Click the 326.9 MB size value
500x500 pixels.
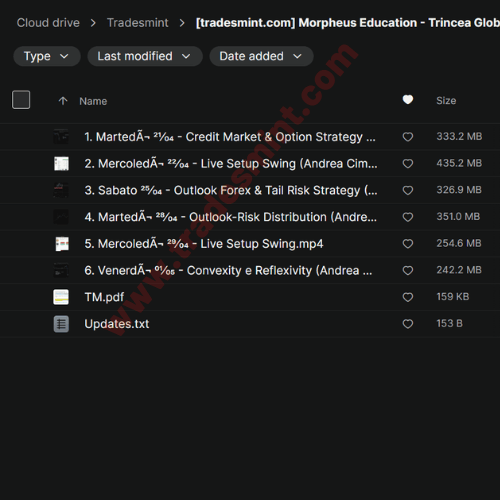pos(459,190)
